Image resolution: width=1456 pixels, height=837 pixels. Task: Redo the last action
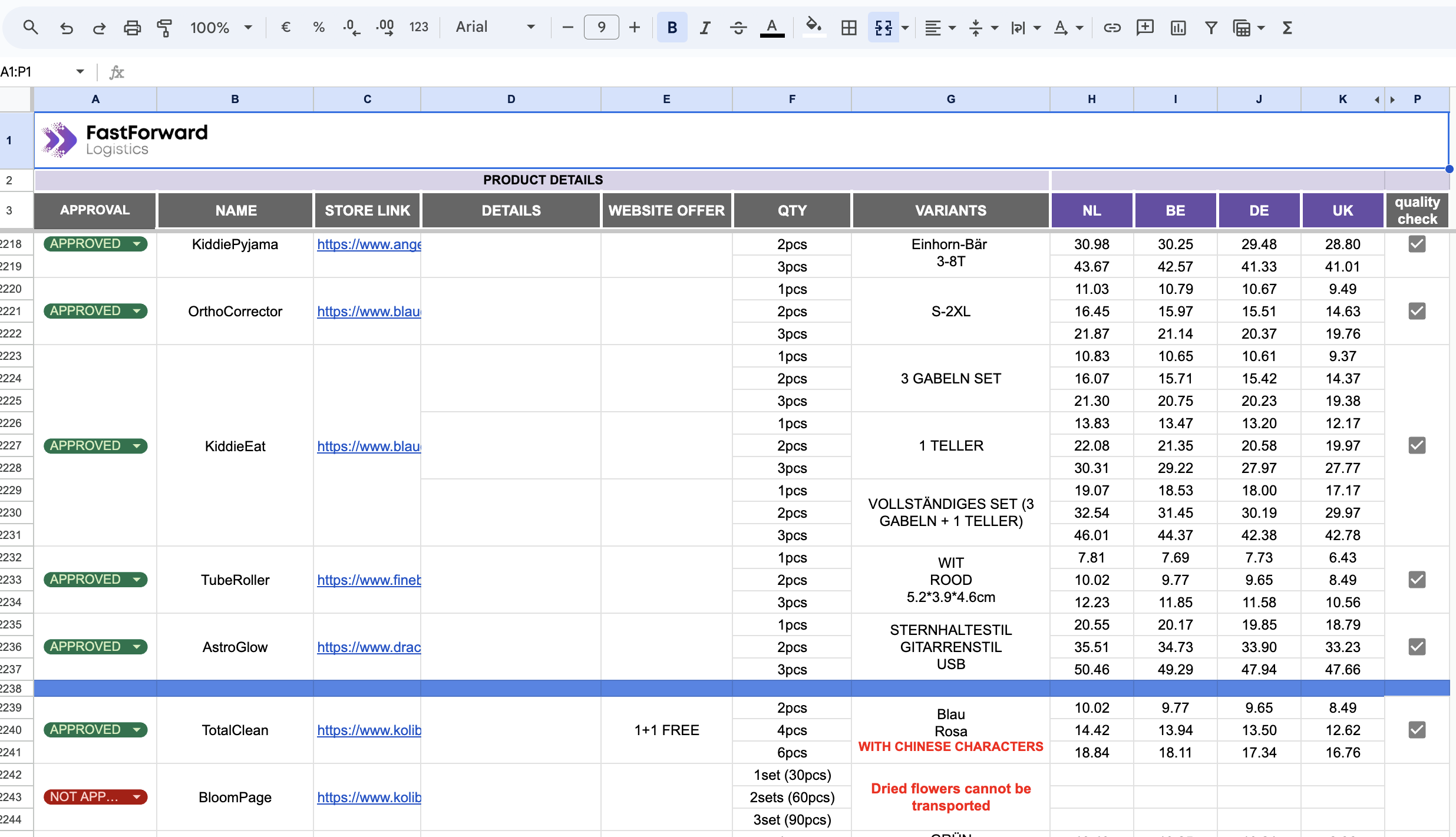99,27
